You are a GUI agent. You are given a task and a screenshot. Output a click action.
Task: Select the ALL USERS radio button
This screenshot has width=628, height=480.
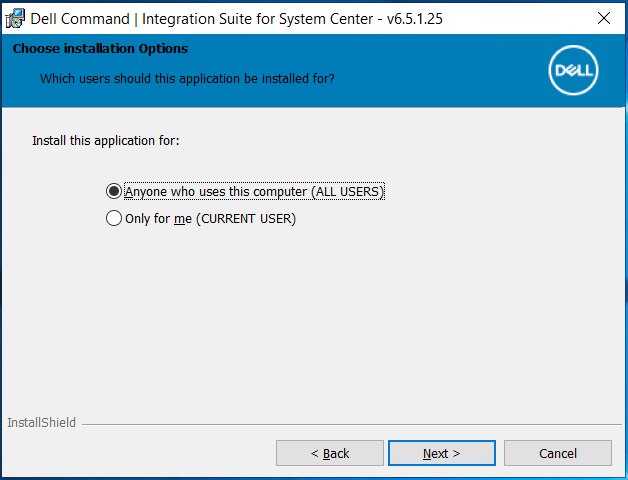113,191
